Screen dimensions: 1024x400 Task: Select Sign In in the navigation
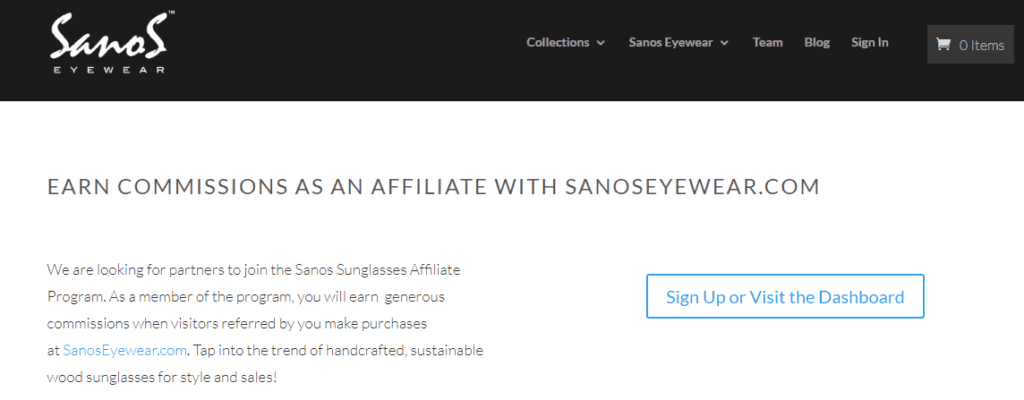869,42
